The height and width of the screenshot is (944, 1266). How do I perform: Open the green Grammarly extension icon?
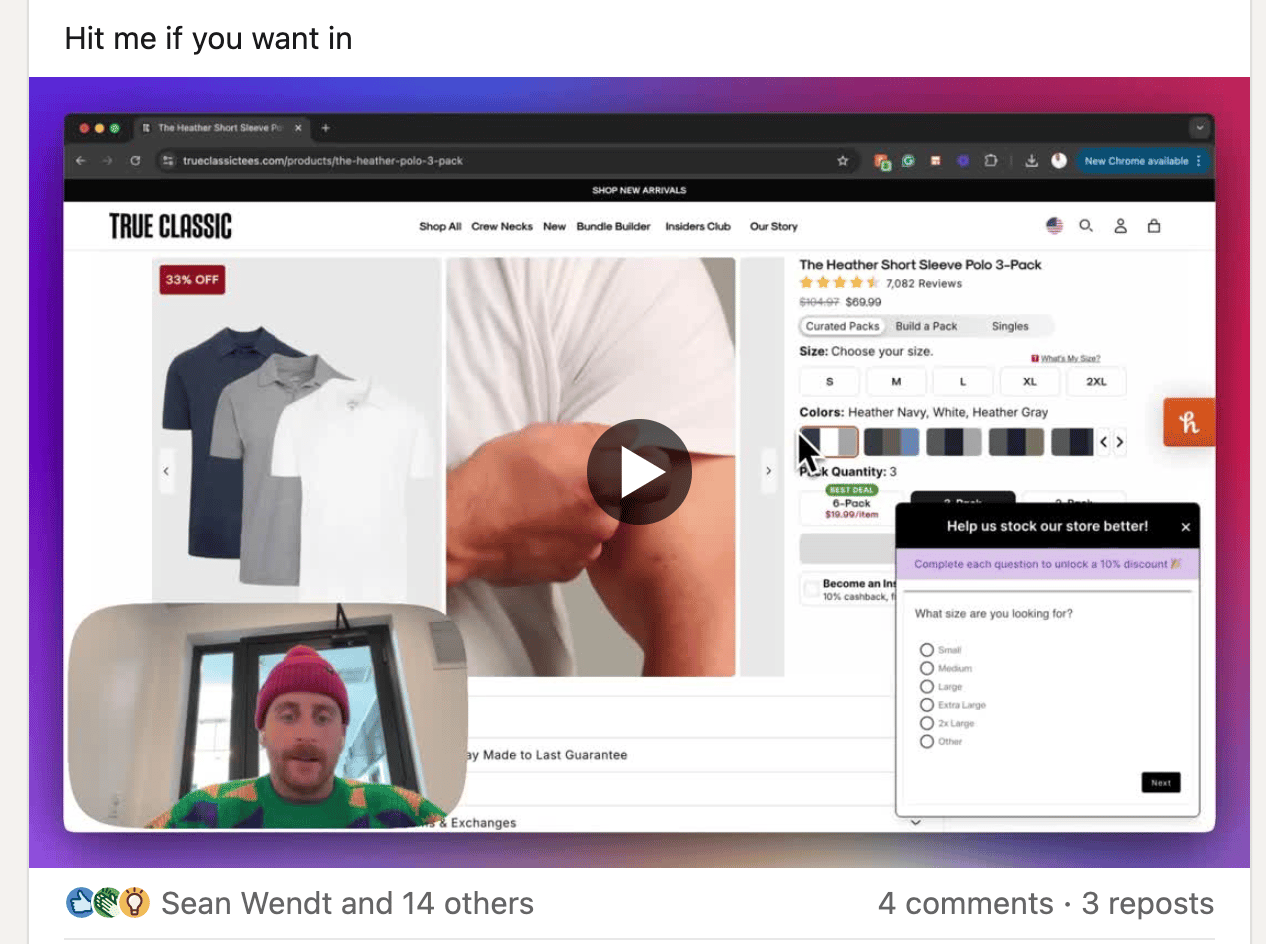908,160
